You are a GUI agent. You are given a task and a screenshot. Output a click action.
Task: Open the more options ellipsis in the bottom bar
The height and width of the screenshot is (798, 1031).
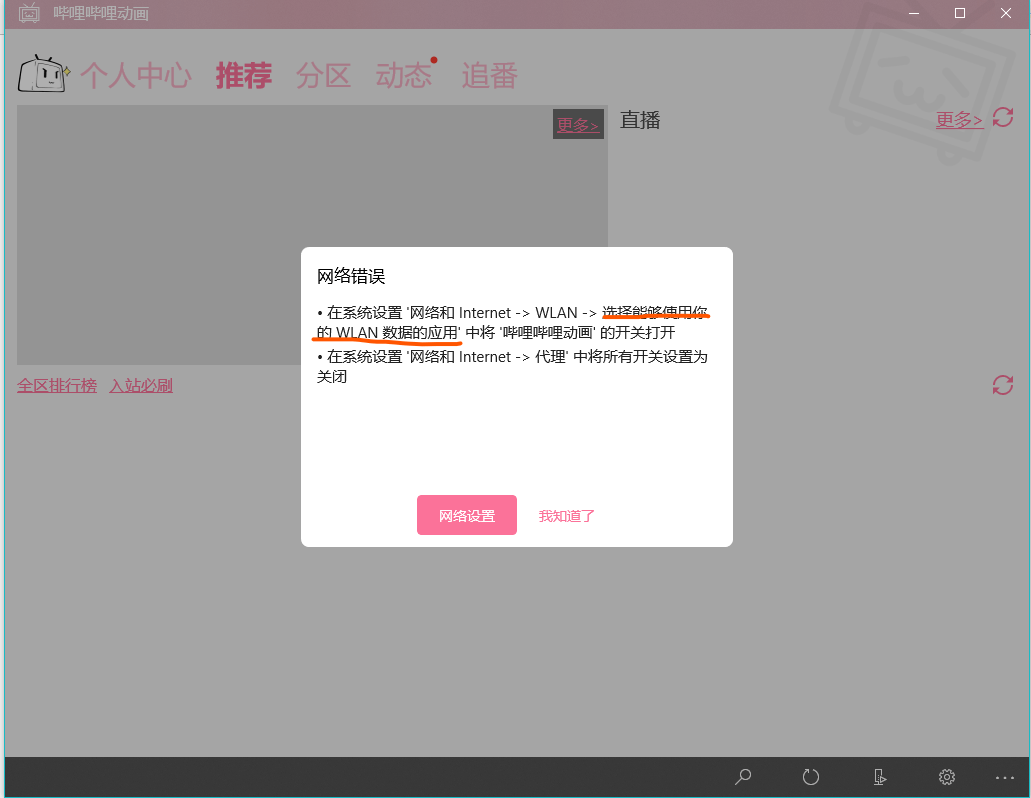pos(1005,778)
